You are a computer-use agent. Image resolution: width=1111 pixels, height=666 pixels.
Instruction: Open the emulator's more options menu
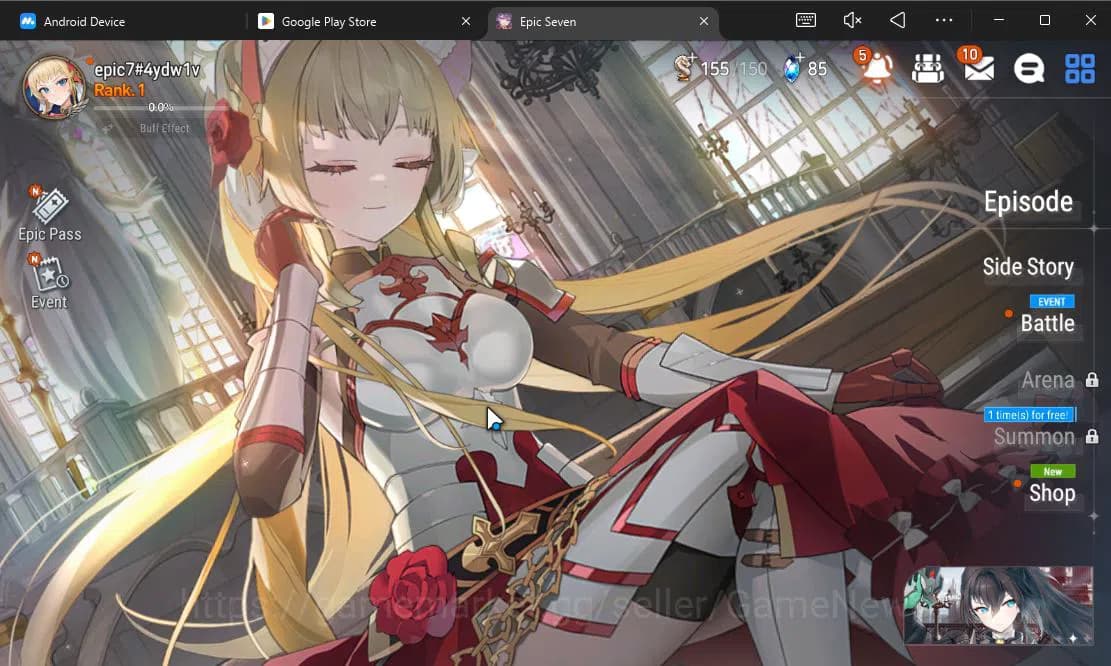pos(943,20)
